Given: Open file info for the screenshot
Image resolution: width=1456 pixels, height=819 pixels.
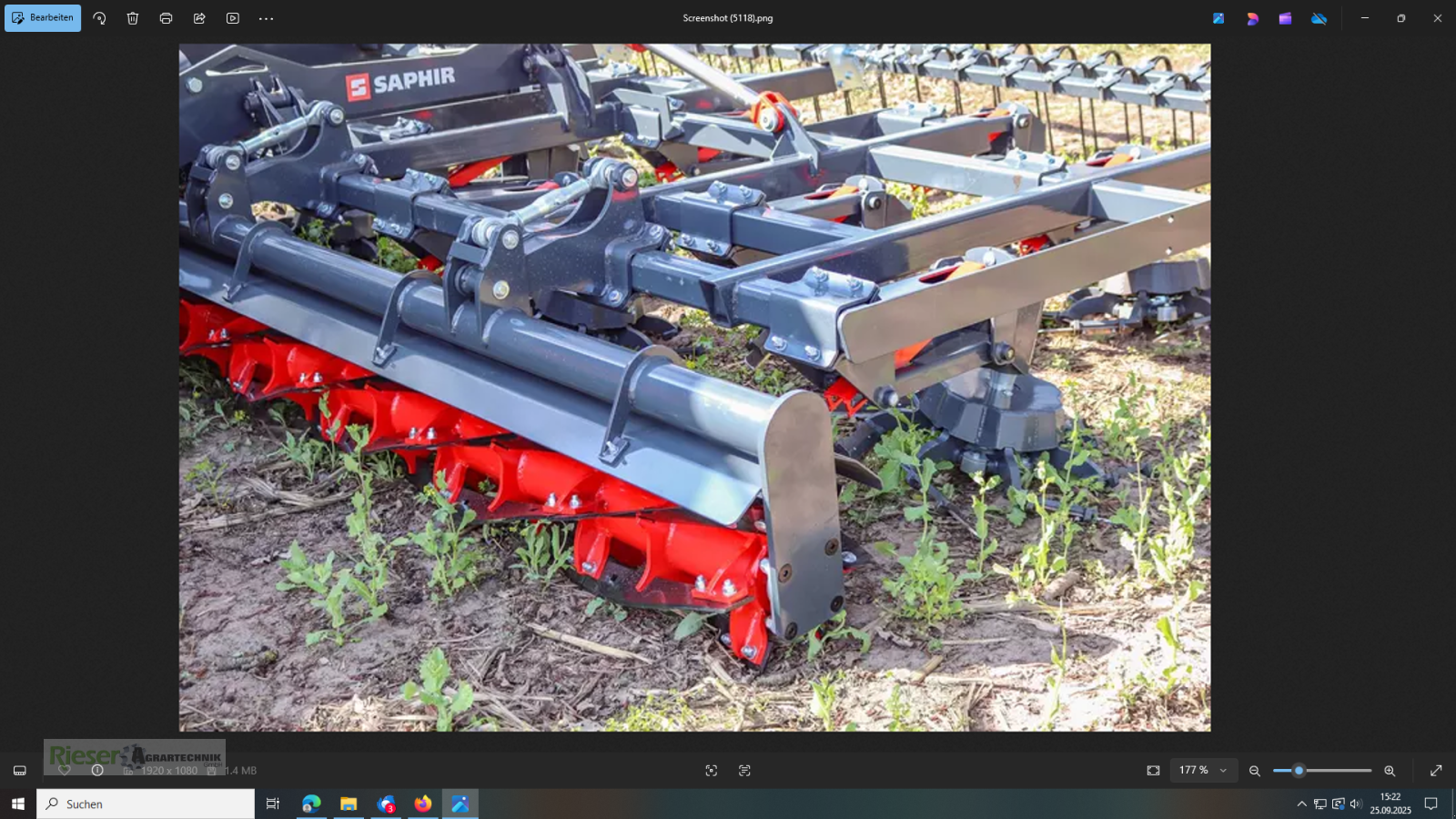Looking at the screenshot, I should tap(97, 770).
